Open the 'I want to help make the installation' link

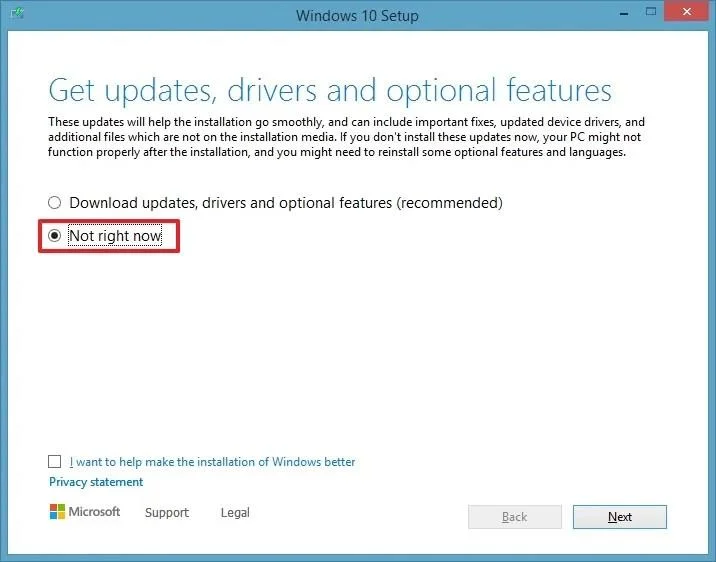pyautogui.click(x=212, y=462)
